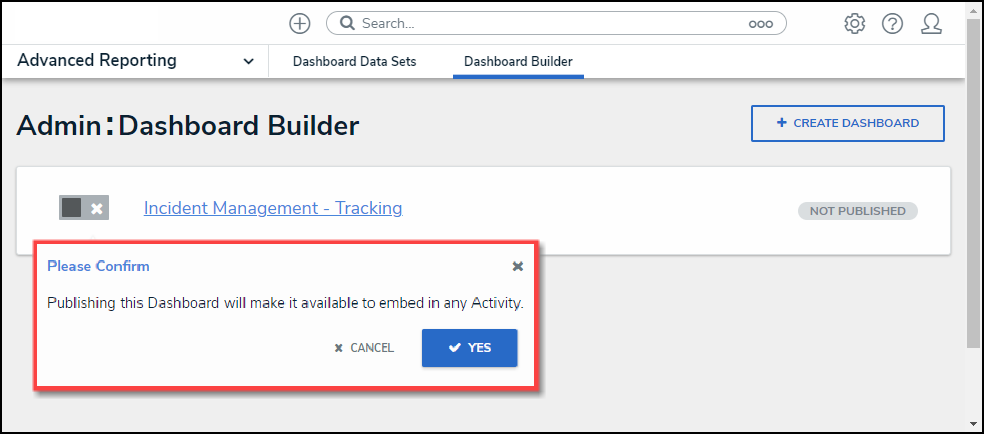Click the plus create icon in top bar
Image resolution: width=984 pixels, height=434 pixels.
299,23
